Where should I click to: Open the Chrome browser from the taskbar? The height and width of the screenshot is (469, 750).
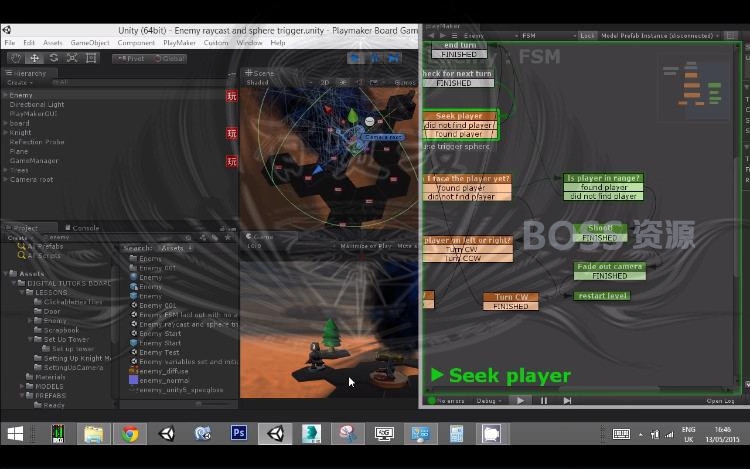pos(130,434)
